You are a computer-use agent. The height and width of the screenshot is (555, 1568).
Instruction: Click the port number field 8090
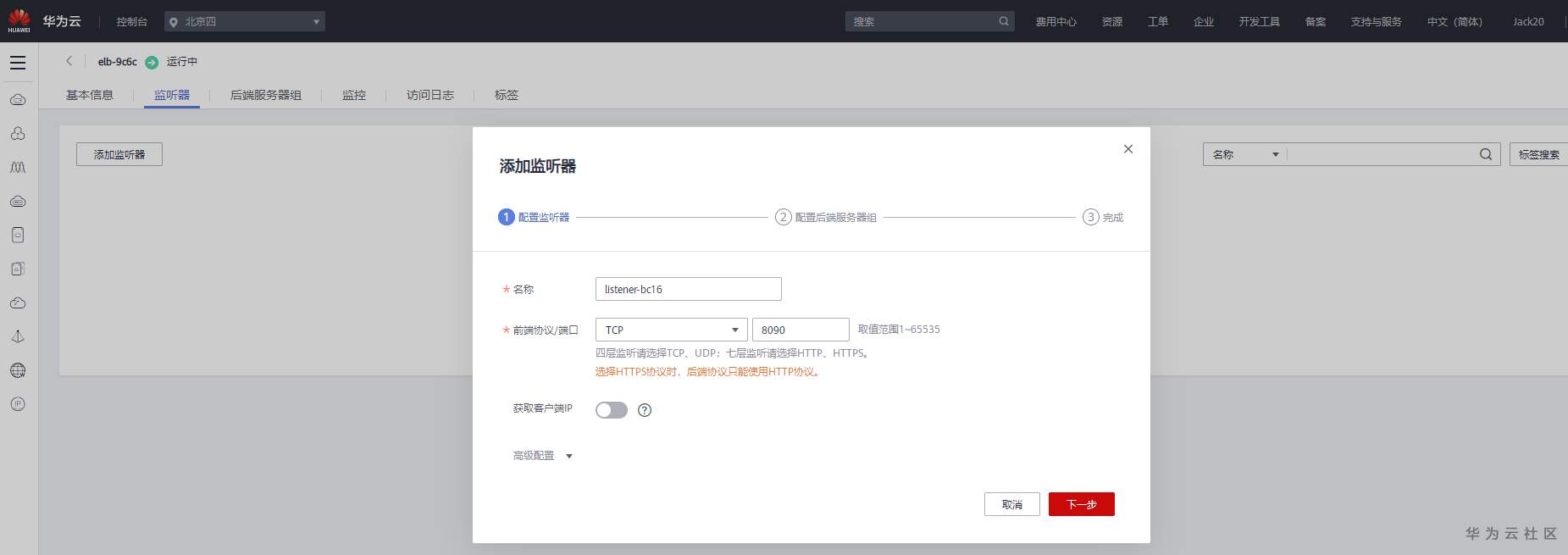click(801, 330)
